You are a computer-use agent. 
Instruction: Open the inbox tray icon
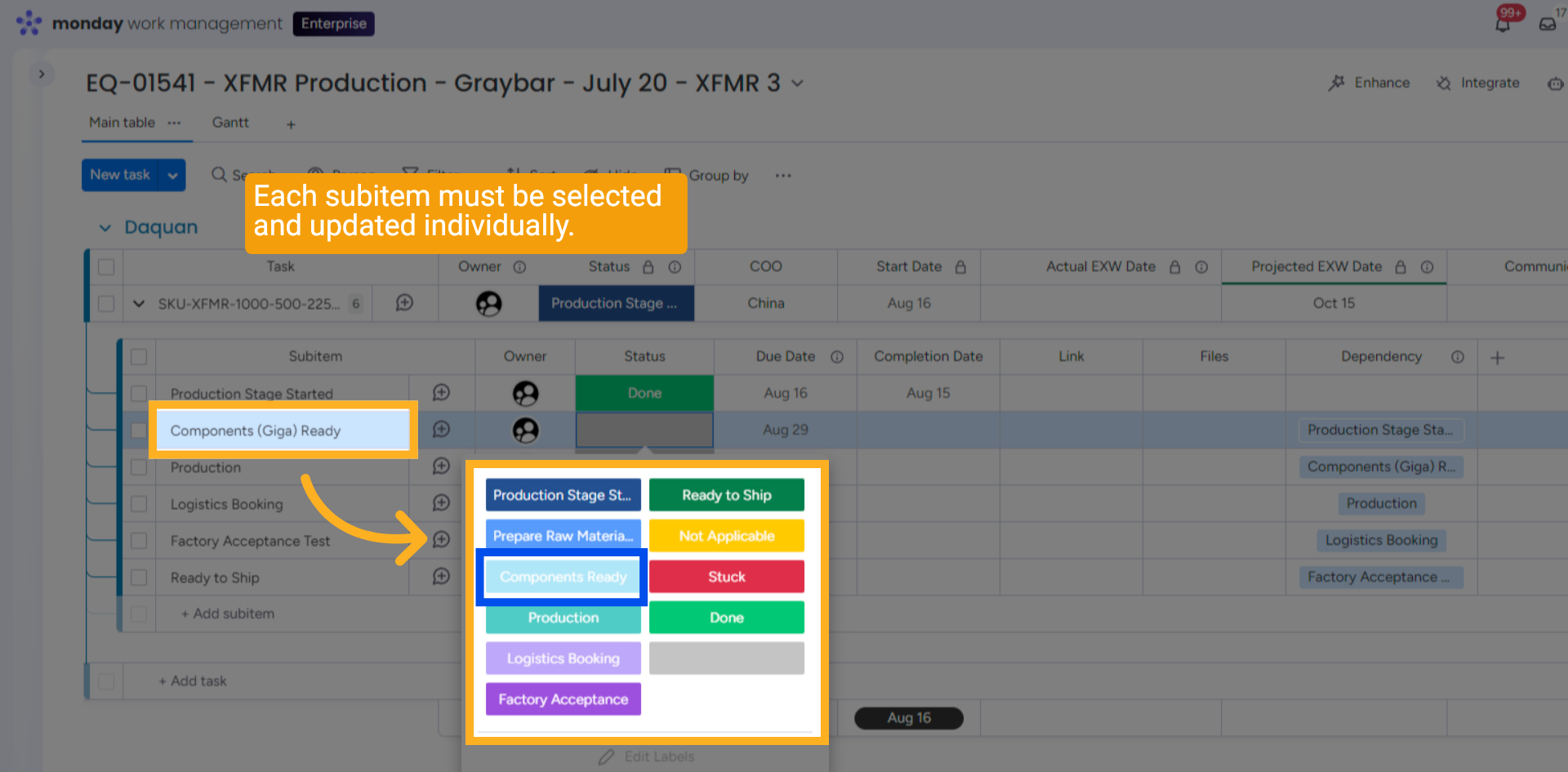click(x=1548, y=24)
